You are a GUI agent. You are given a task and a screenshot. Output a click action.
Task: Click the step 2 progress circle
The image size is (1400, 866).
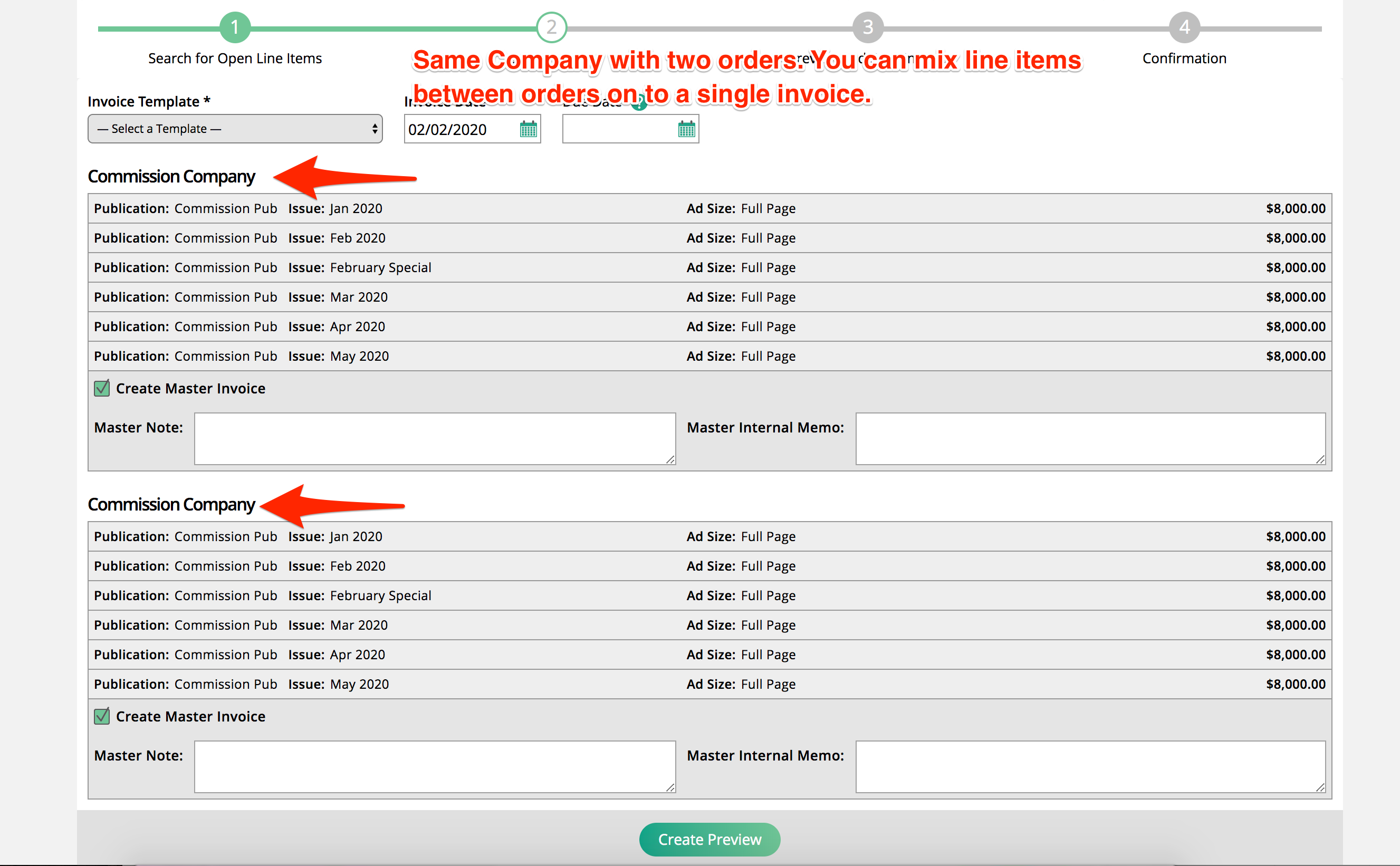tap(551, 26)
